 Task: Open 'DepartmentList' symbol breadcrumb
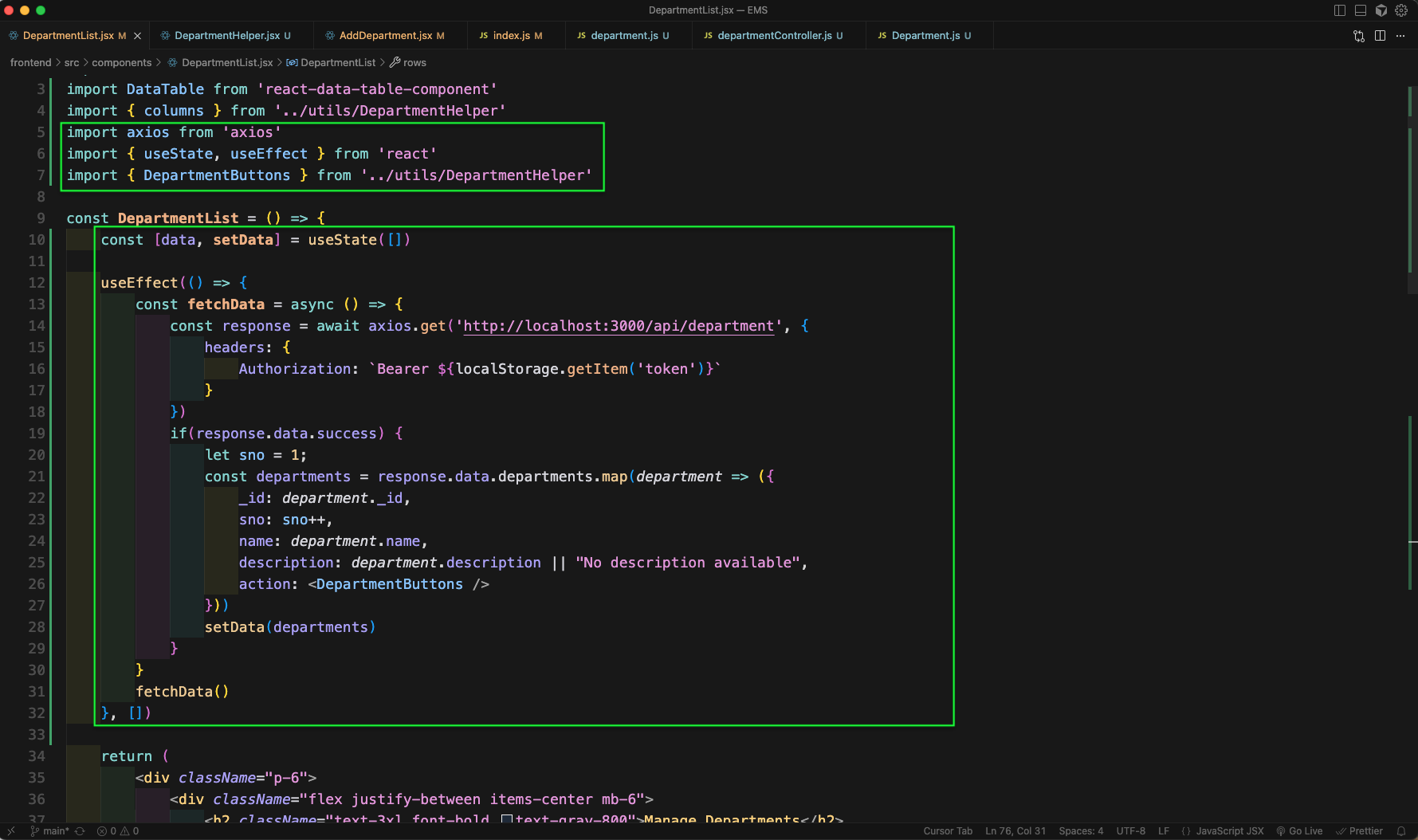338,62
